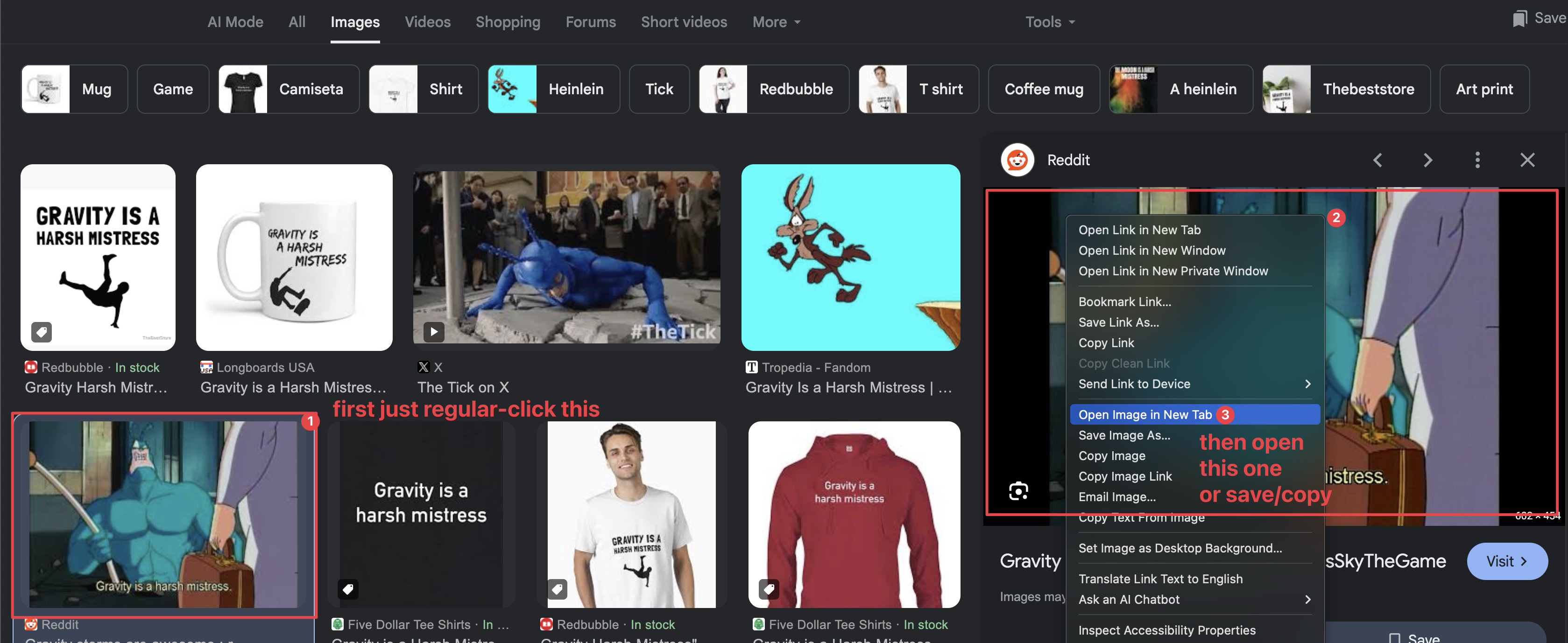Image resolution: width=1568 pixels, height=643 pixels.
Task: Open the Tools dropdown
Action: pos(1049,22)
